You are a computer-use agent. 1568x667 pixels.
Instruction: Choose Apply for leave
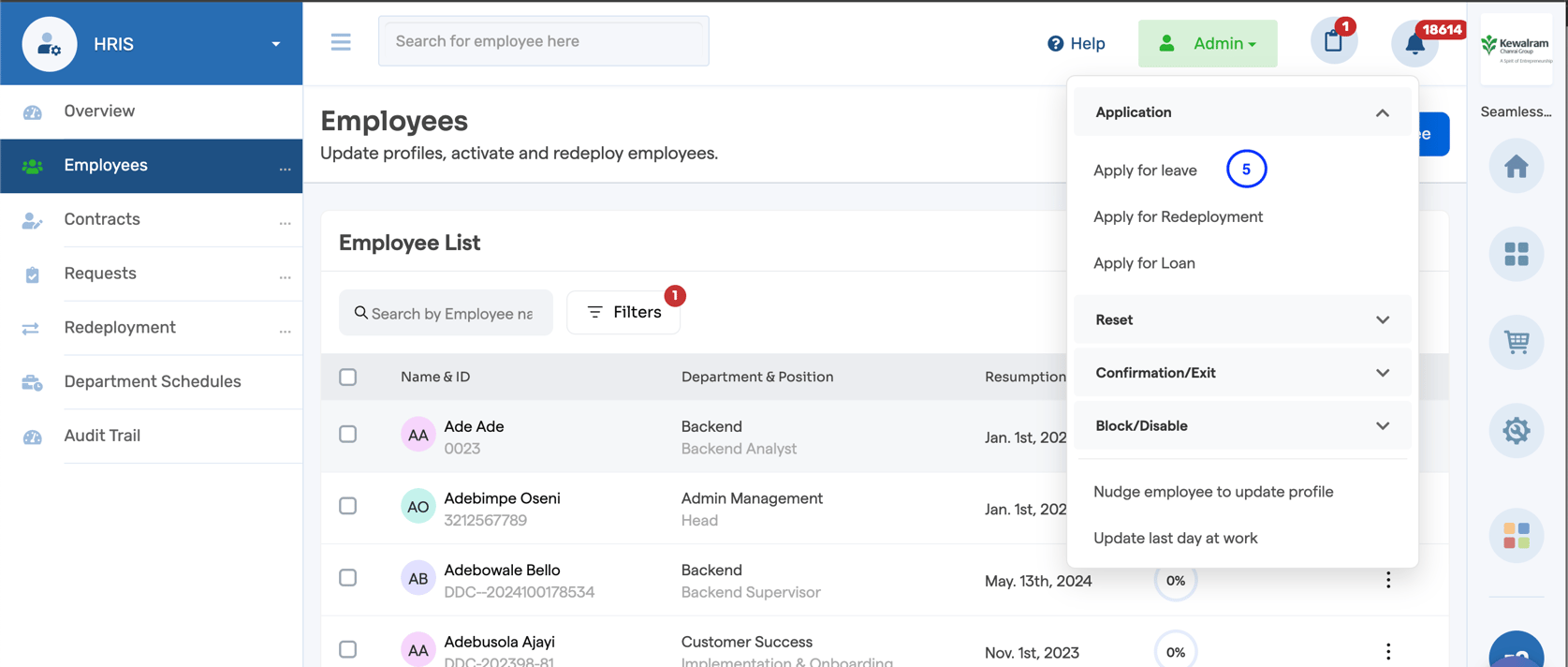pos(1145,170)
